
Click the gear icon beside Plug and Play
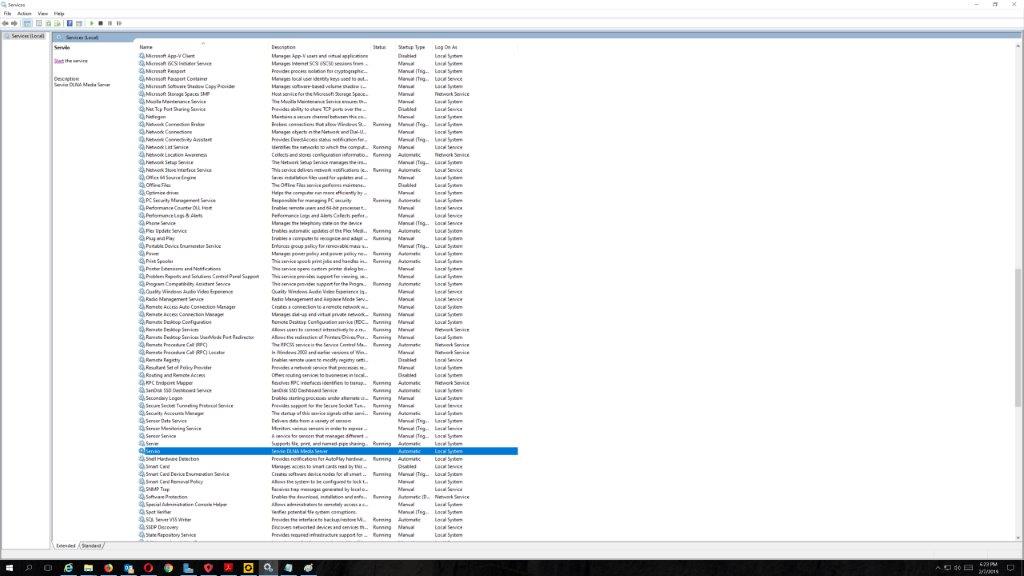(142, 238)
